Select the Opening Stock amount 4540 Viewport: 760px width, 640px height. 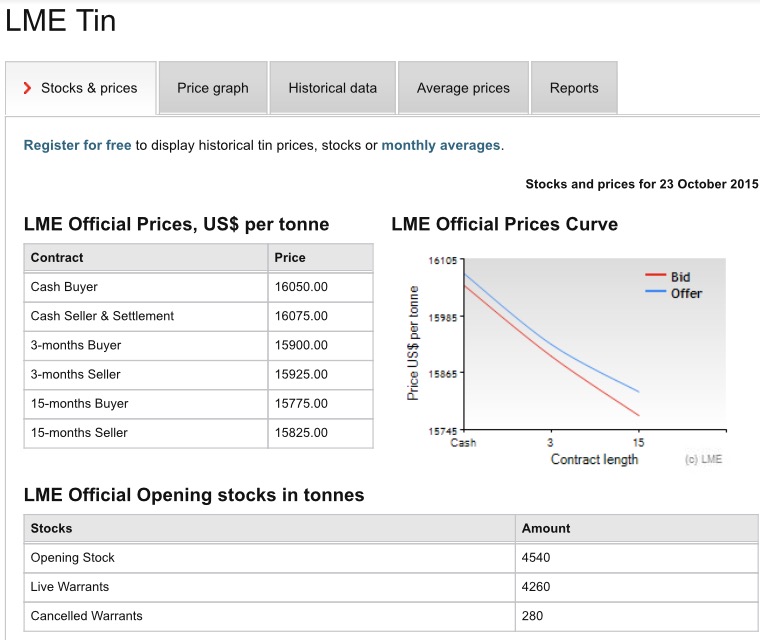pos(536,558)
